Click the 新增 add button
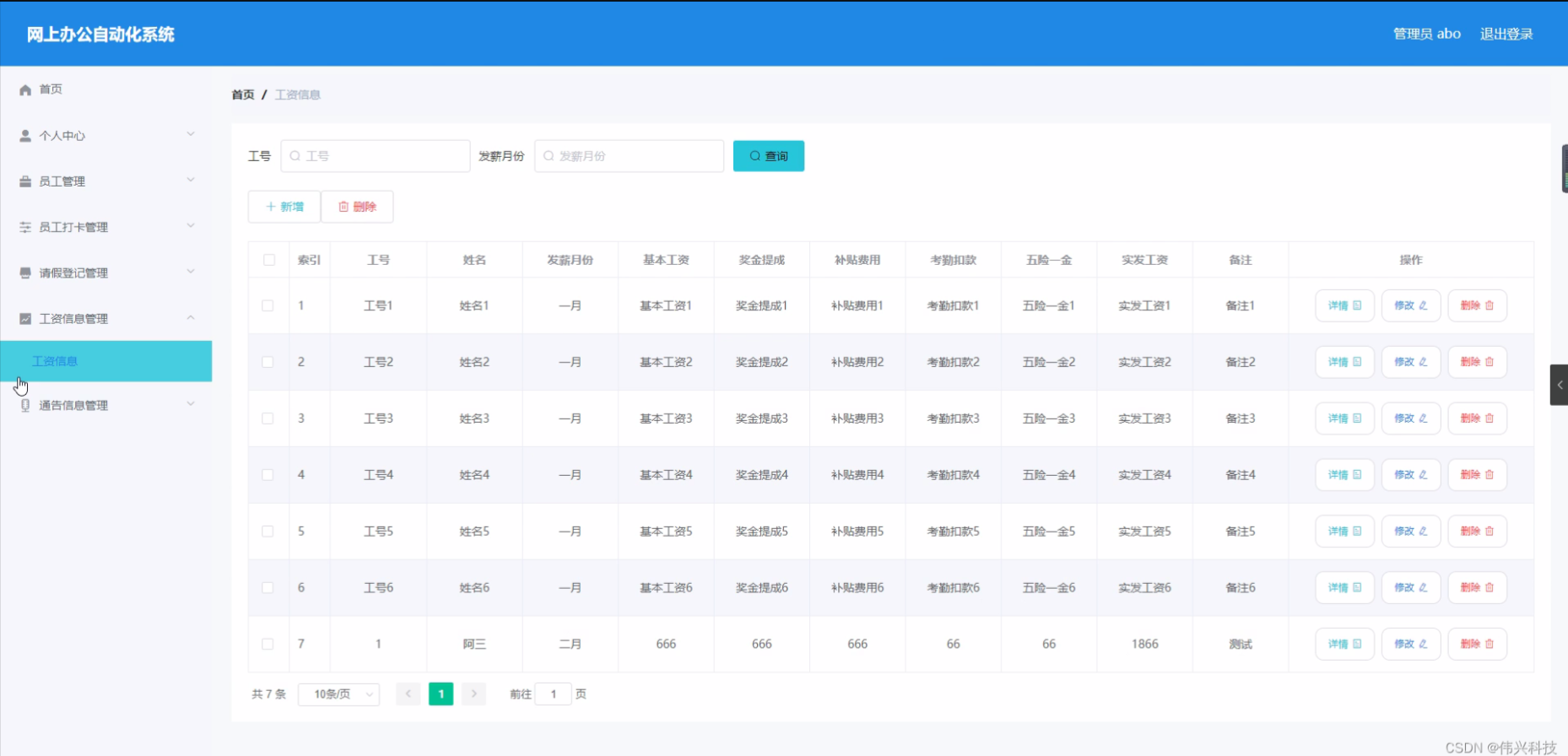 [284, 207]
